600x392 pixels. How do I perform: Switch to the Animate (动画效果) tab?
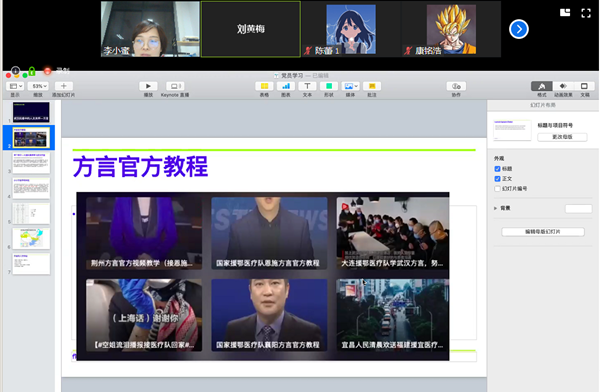click(x=563, y=86)
